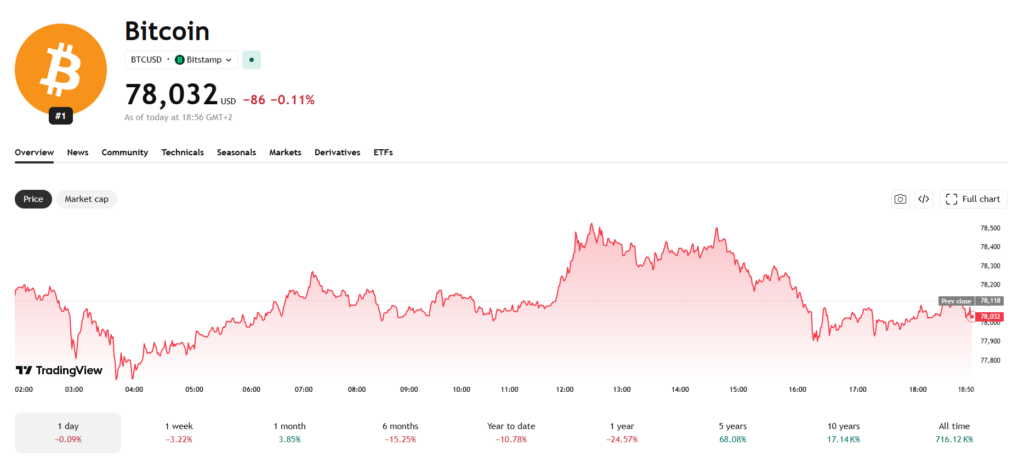Select the 1 week range

[178, 433]
